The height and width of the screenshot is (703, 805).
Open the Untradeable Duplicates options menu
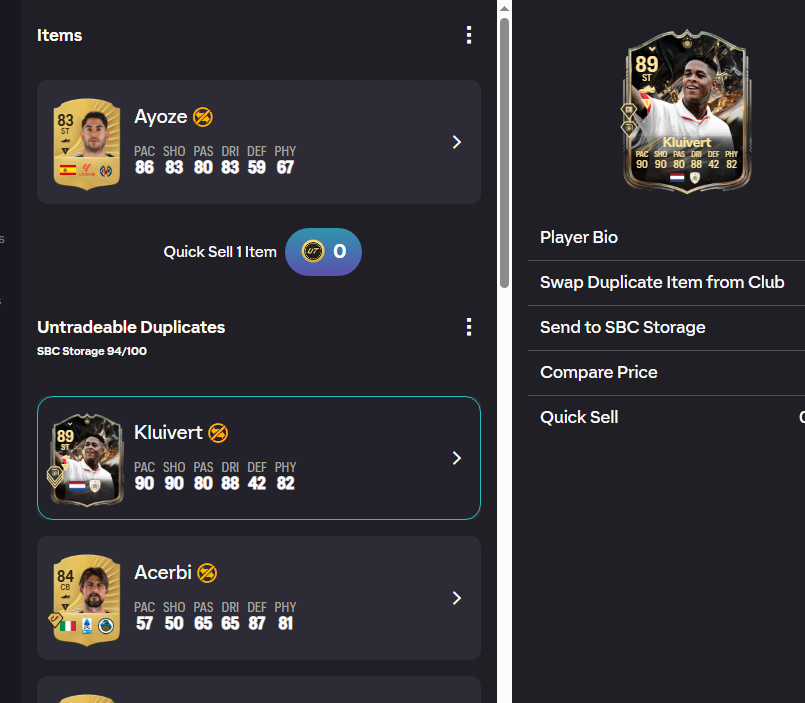(469, 327)
